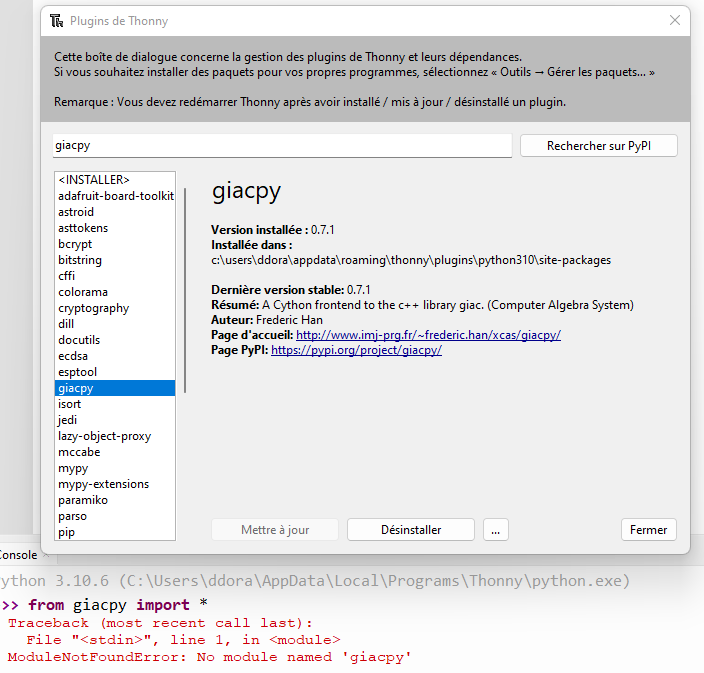This screenshot has height=673, width=704.
Task: Select docutils in the package list
Action: pos(114,340)
